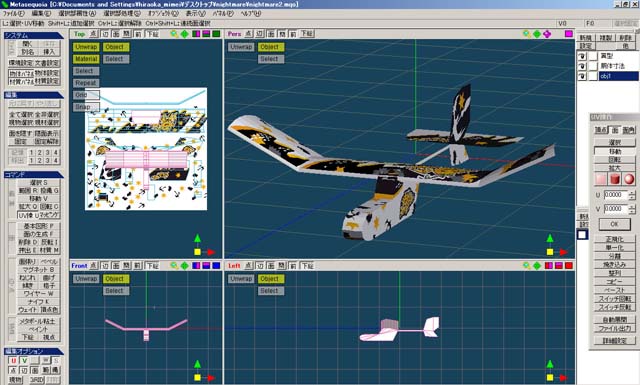This screenshot has height=385, width=640.
Task: Collapse the システム panel header
Action: (x=33, y=36)
